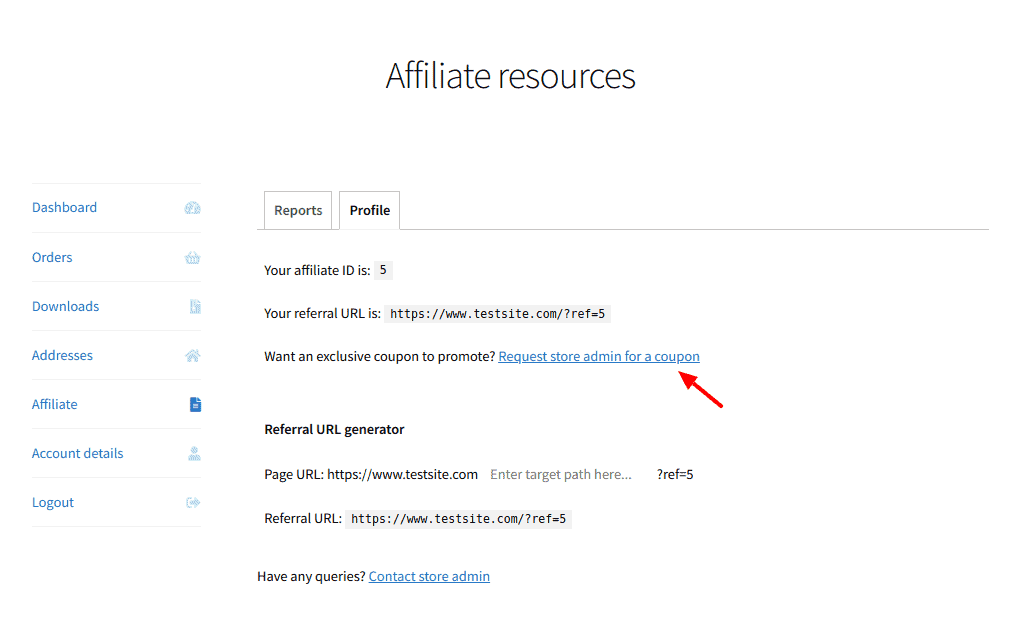The width and height of the screenshot is (1031, 617).
Task: Select the Profile tab
Action: click(370, 210)
